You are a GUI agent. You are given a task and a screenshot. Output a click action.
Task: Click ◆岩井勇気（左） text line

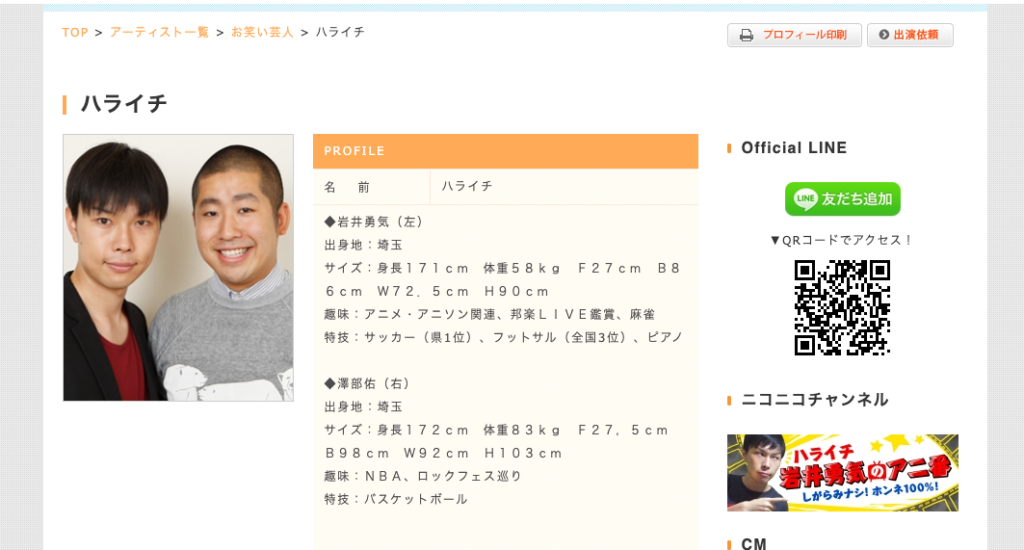pos(374,222)
